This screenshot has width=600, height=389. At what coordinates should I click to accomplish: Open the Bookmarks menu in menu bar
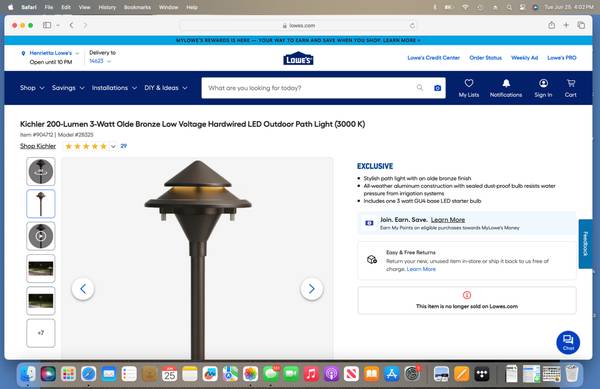coord(137,7)
